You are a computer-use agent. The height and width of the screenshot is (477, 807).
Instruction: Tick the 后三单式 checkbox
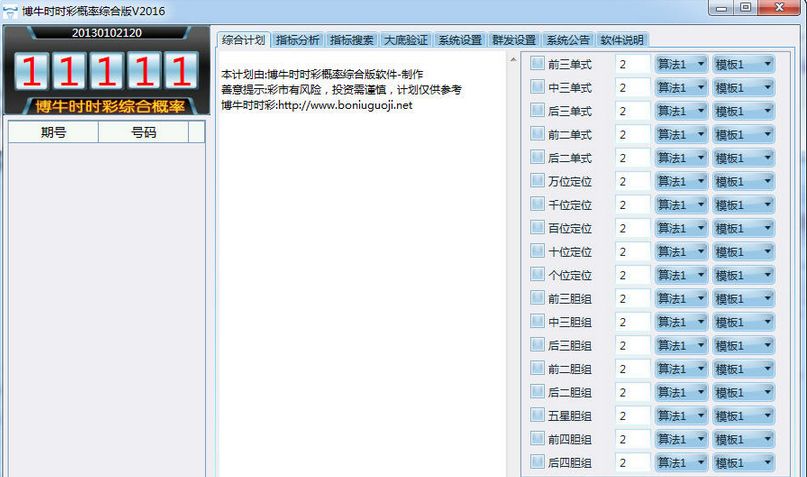tap(537, 110)
